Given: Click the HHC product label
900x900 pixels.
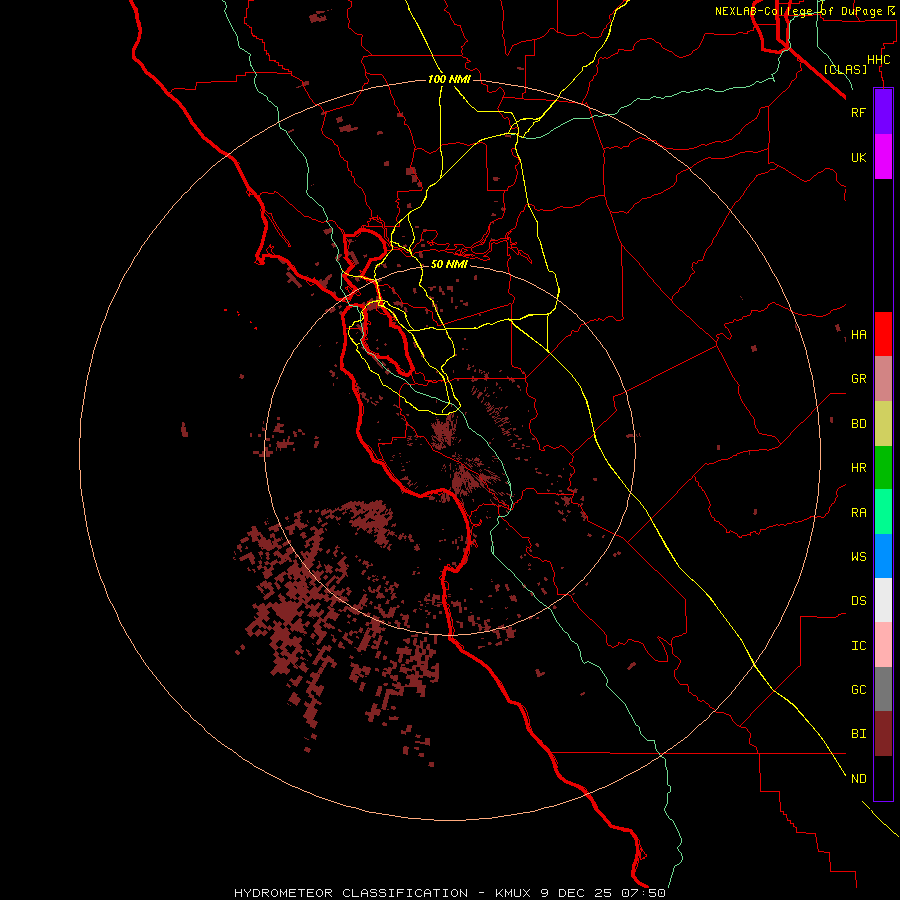Looking at the screenshot, I should tap(878, 60).
